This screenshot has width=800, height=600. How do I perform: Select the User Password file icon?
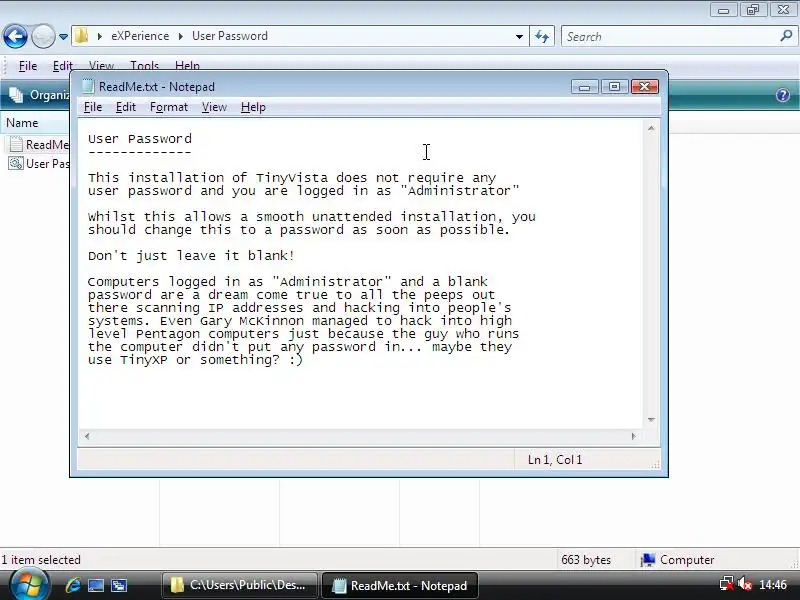[x=16, y=163]
